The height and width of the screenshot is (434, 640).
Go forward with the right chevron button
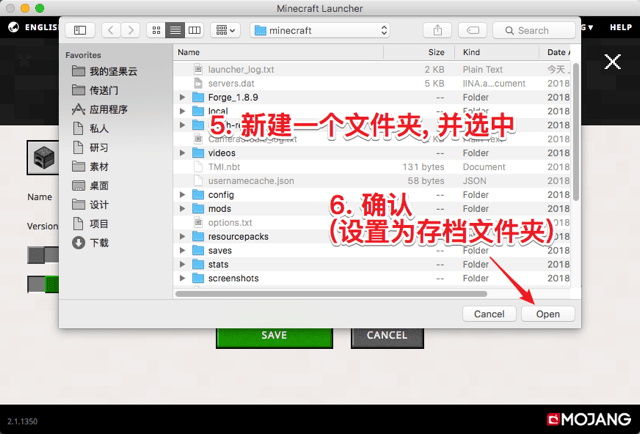(130, 30)
